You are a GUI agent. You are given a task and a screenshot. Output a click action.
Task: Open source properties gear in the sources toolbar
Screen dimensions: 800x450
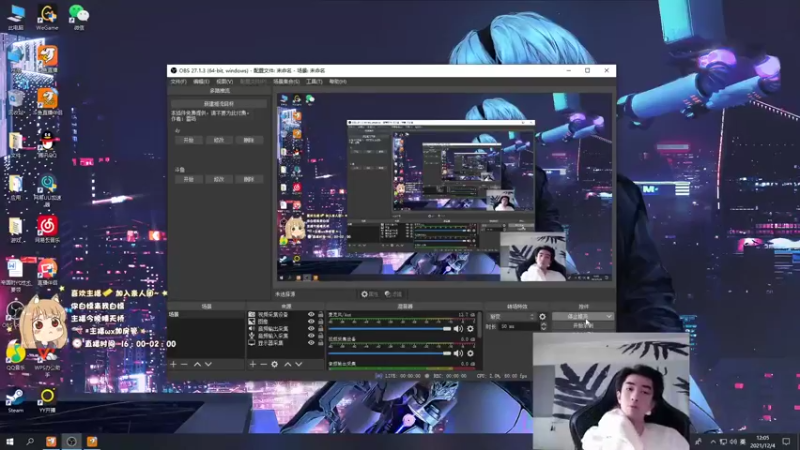point(274,364)
